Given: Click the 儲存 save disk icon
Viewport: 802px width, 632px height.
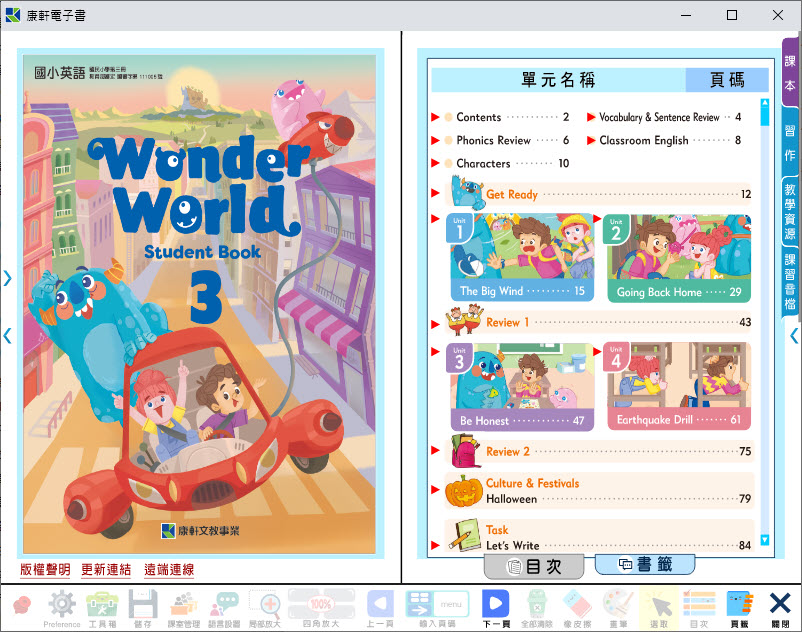Looking at the screenshot, I should pos(143,605).
